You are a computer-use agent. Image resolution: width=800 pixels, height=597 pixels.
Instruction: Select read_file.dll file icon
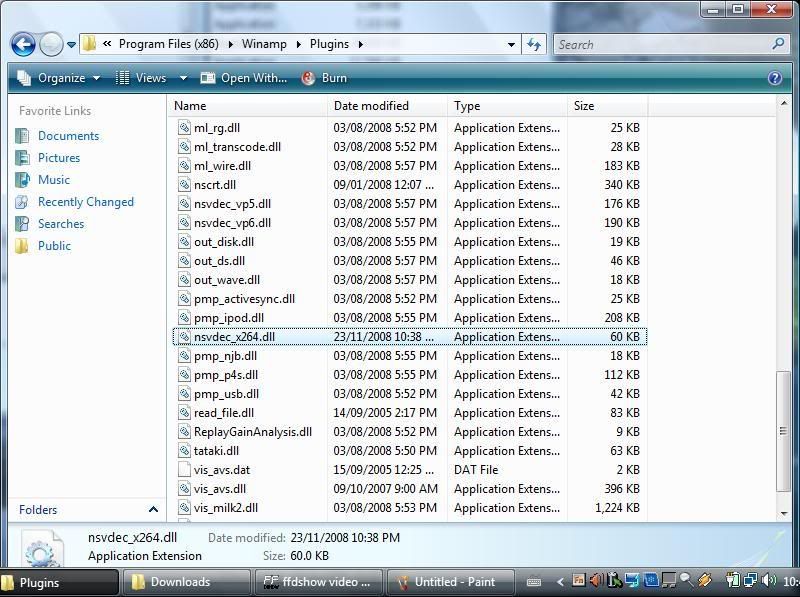pyautogui.click(x=184, y=413)
